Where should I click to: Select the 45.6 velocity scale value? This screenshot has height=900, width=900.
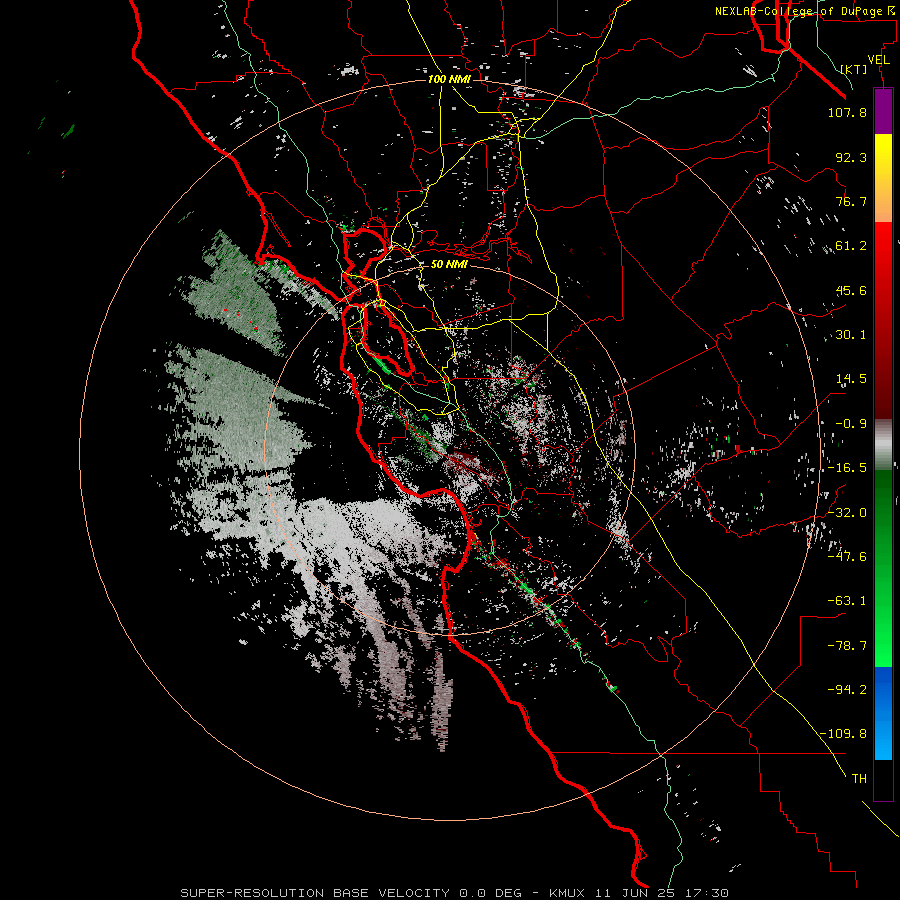click(851, 290)
